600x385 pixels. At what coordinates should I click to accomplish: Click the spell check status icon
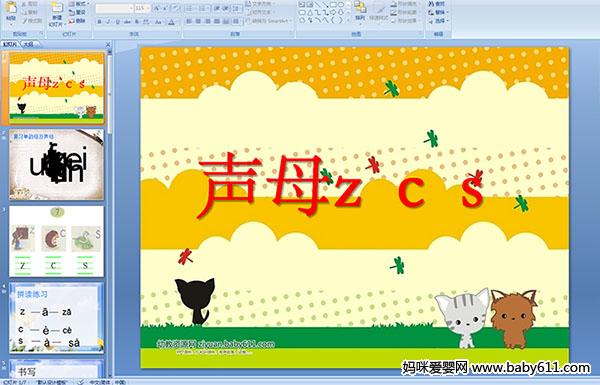(80, 382)
